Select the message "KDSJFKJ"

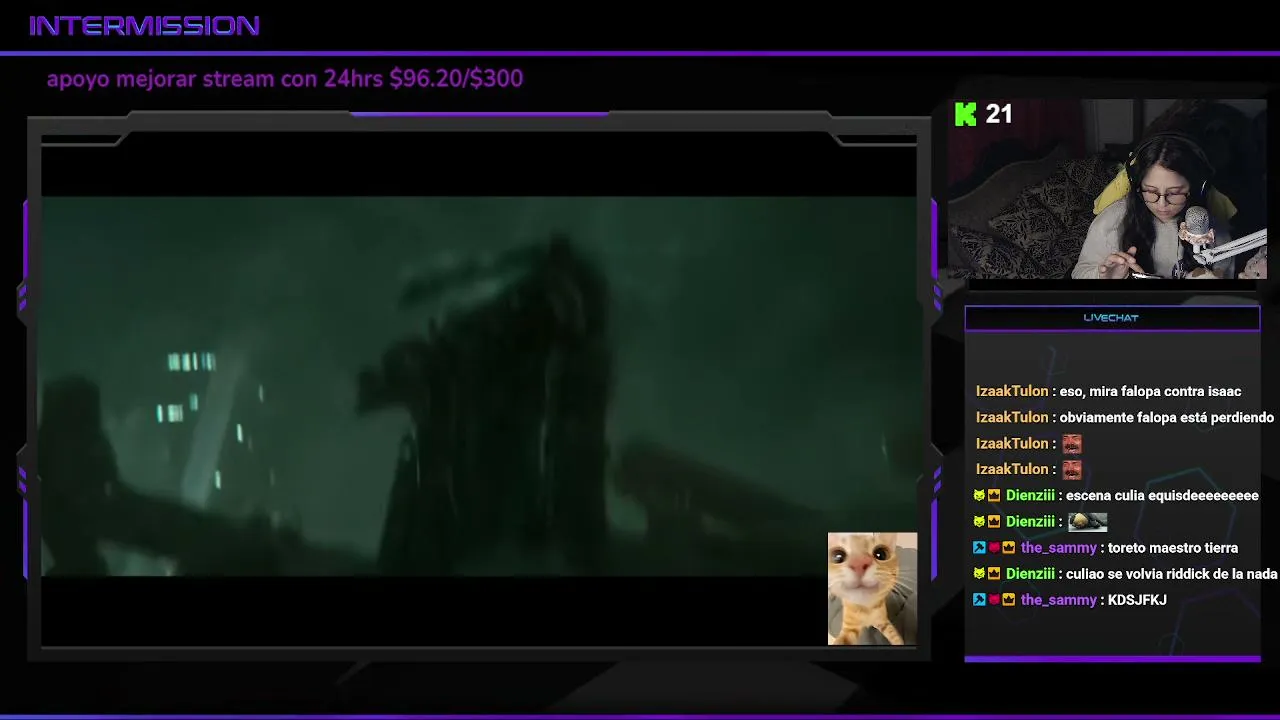(1137, 600)
